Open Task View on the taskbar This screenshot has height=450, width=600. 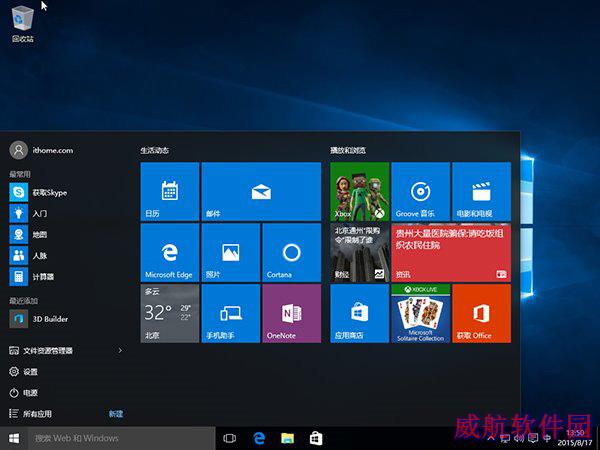pyautogui.click(x=229, y=439)
